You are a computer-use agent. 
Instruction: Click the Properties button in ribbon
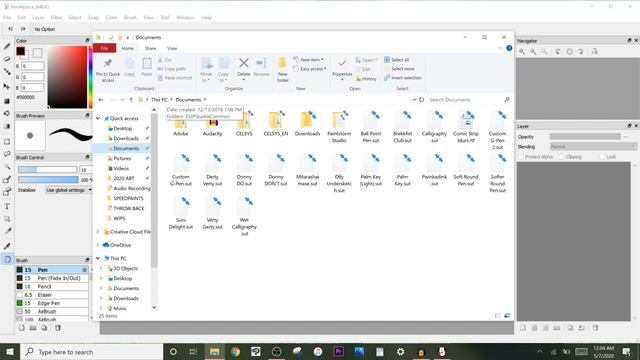(x=342, y=69)
